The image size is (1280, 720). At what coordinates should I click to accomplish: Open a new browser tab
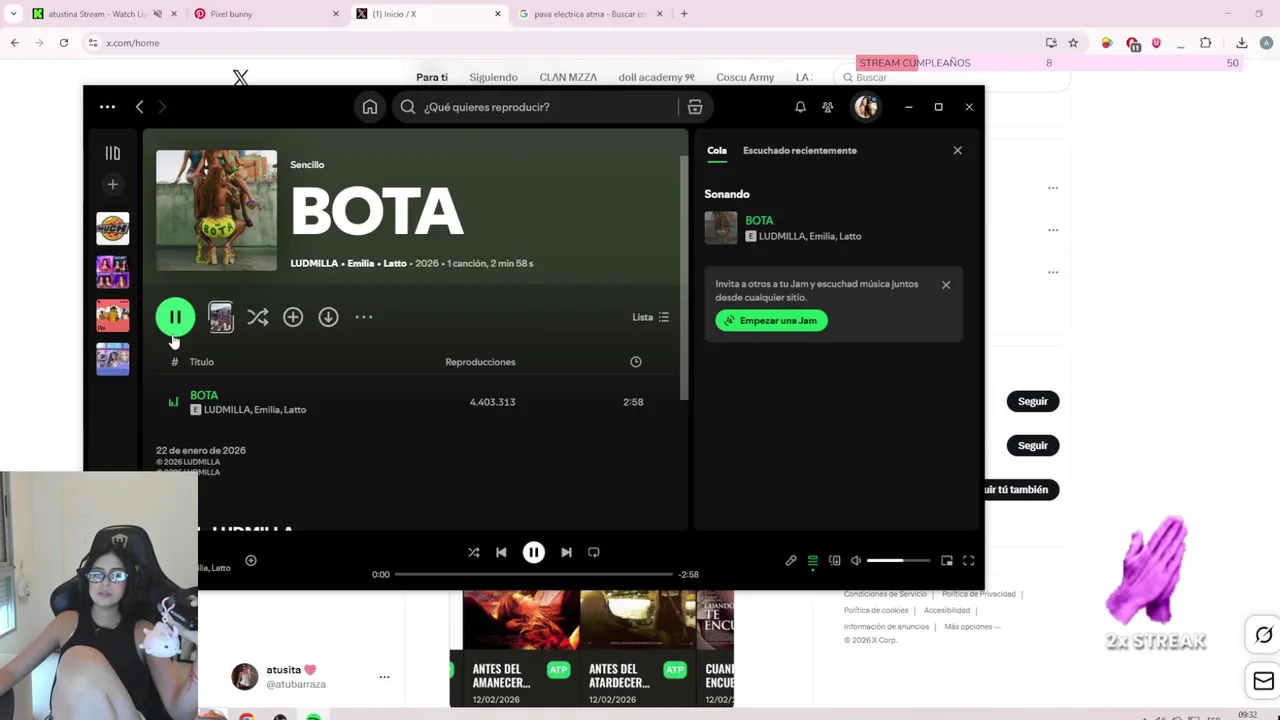tap(684, 14)
